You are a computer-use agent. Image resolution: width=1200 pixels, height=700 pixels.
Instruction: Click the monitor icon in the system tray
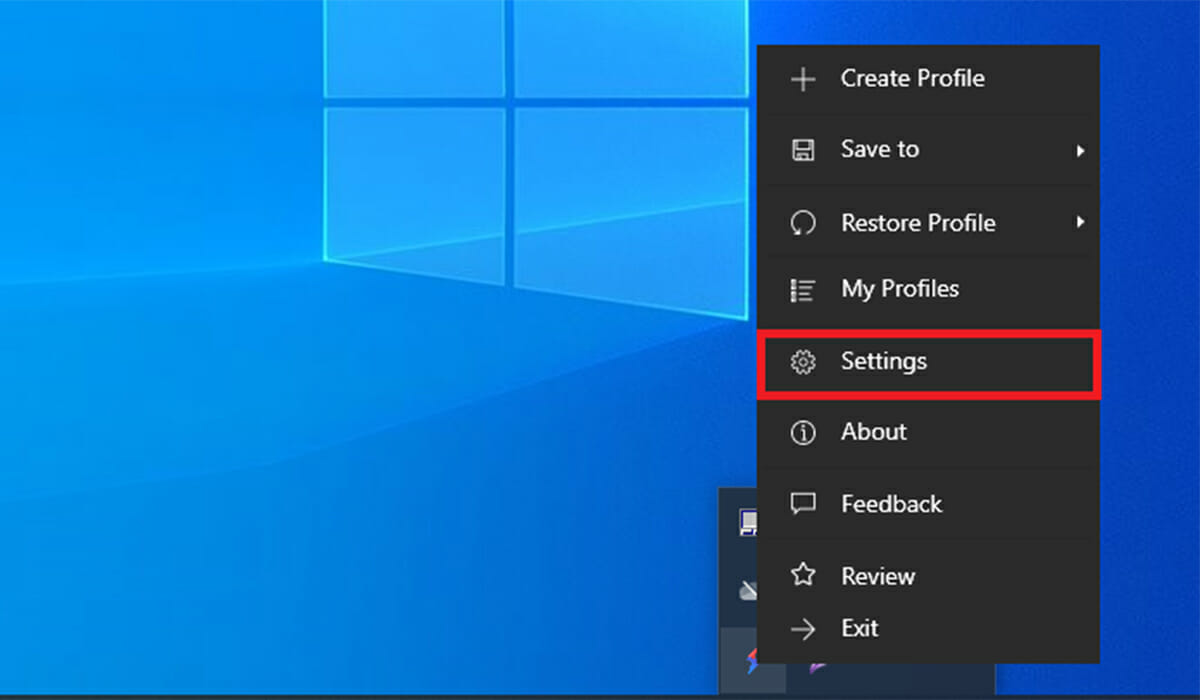click(x=748, y=520)
